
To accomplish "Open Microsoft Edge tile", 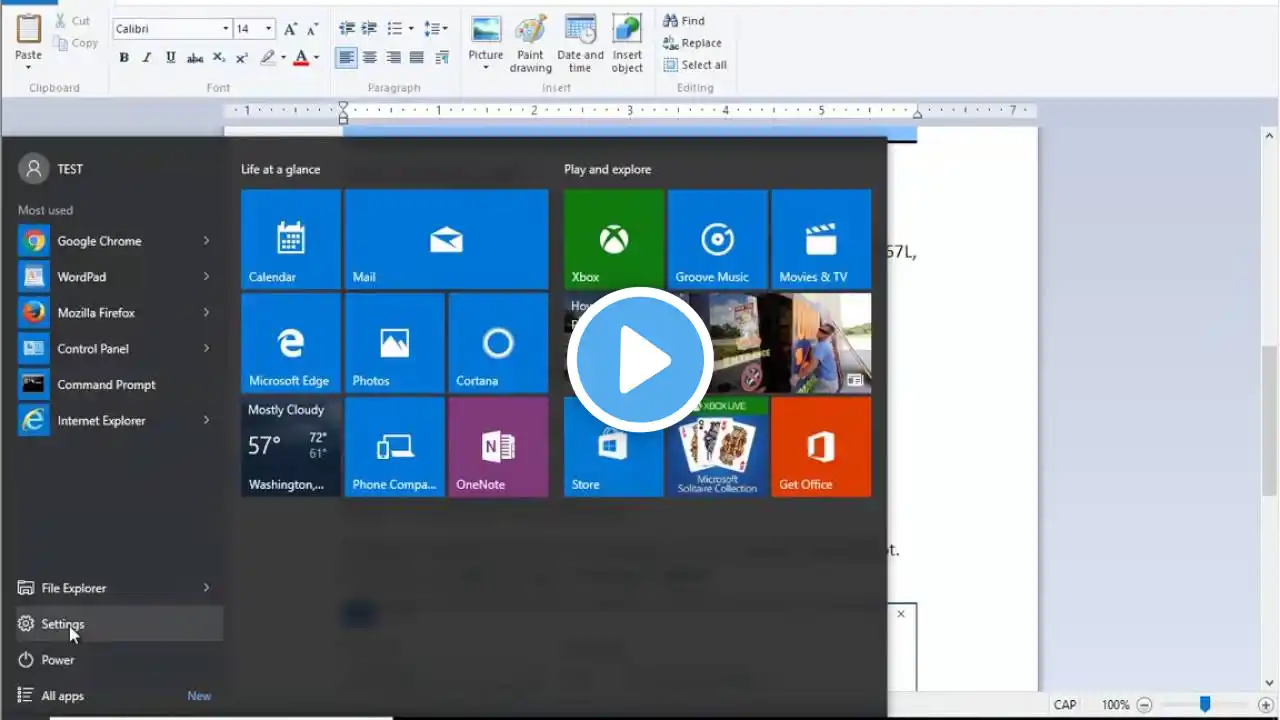I will 290,343.
